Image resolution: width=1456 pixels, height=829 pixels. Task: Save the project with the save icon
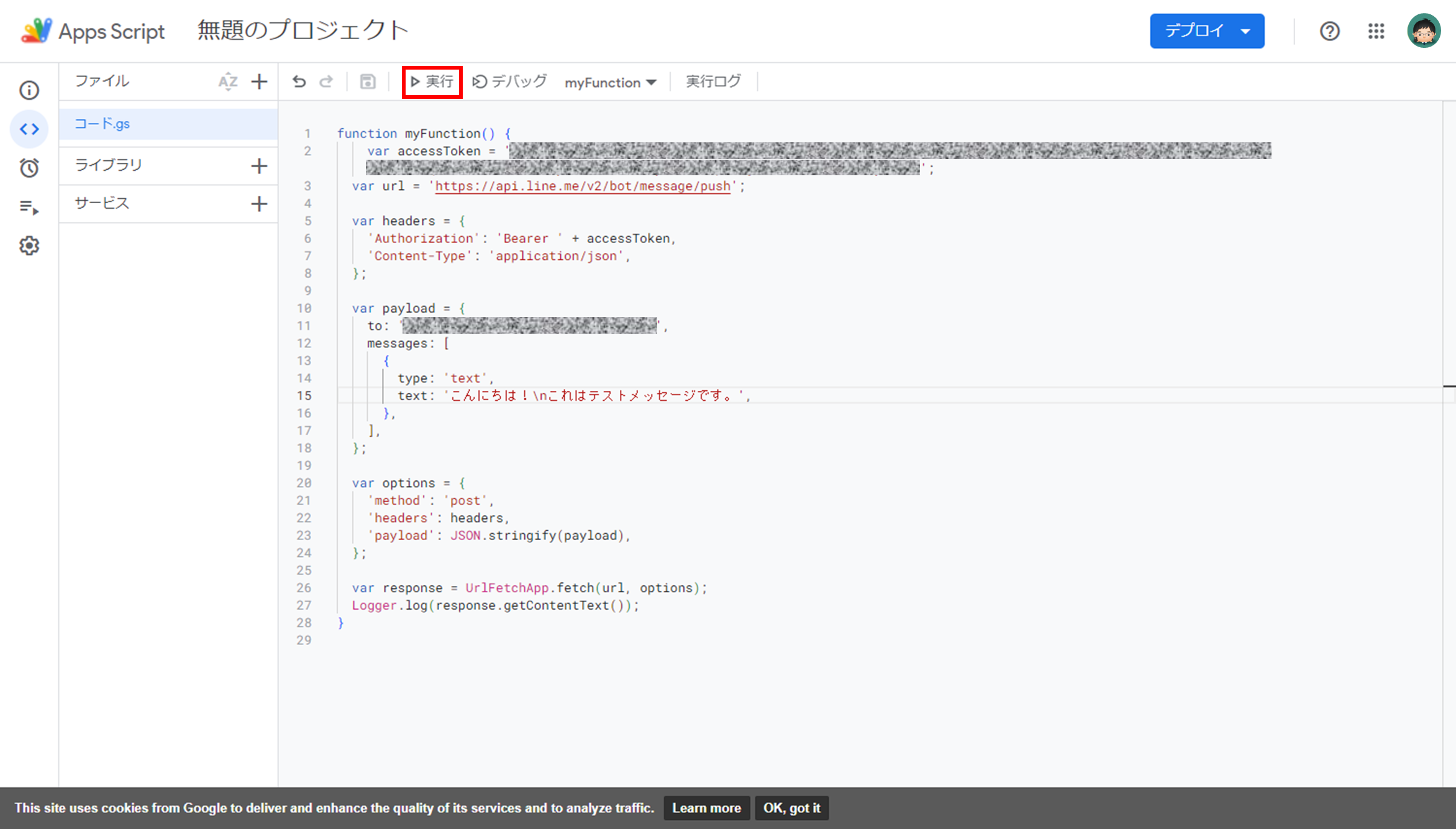pos(368,81)
